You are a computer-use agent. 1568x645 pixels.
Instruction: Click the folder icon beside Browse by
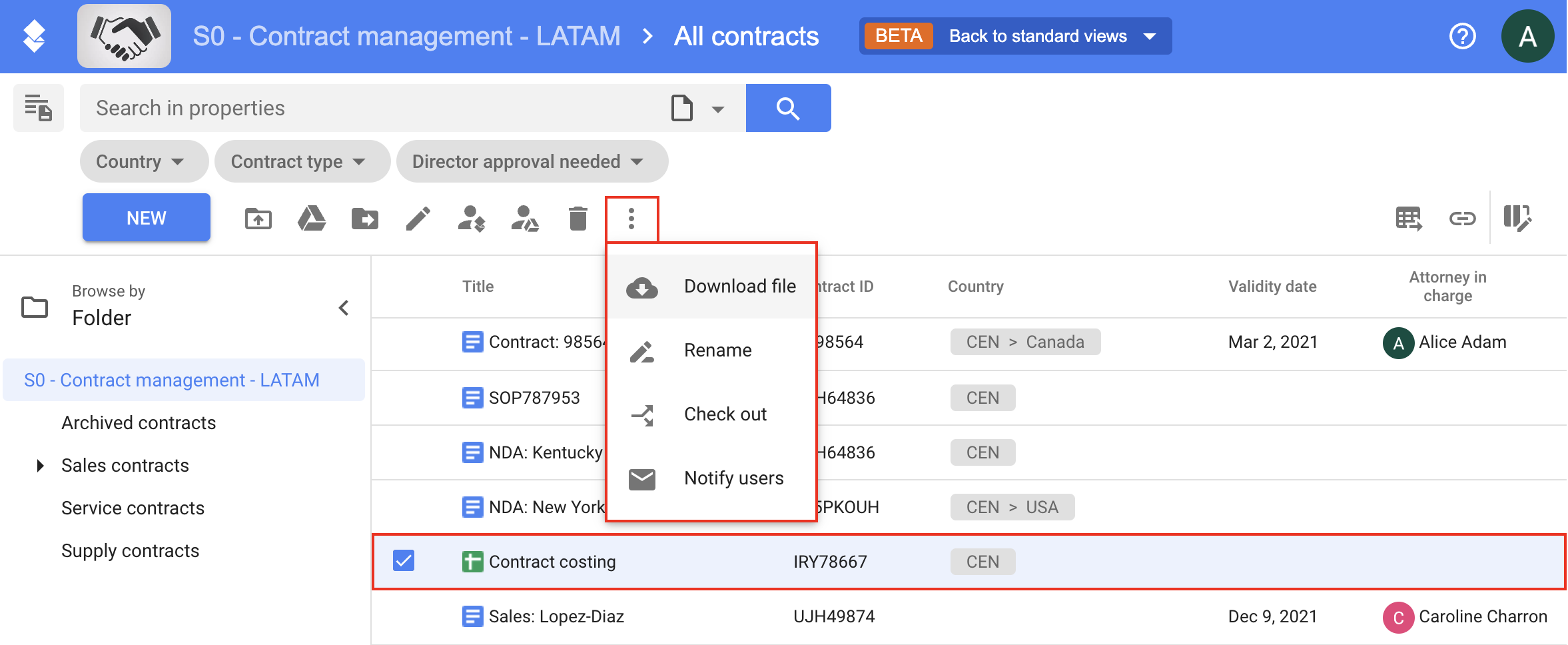click(x=35, y=307)
